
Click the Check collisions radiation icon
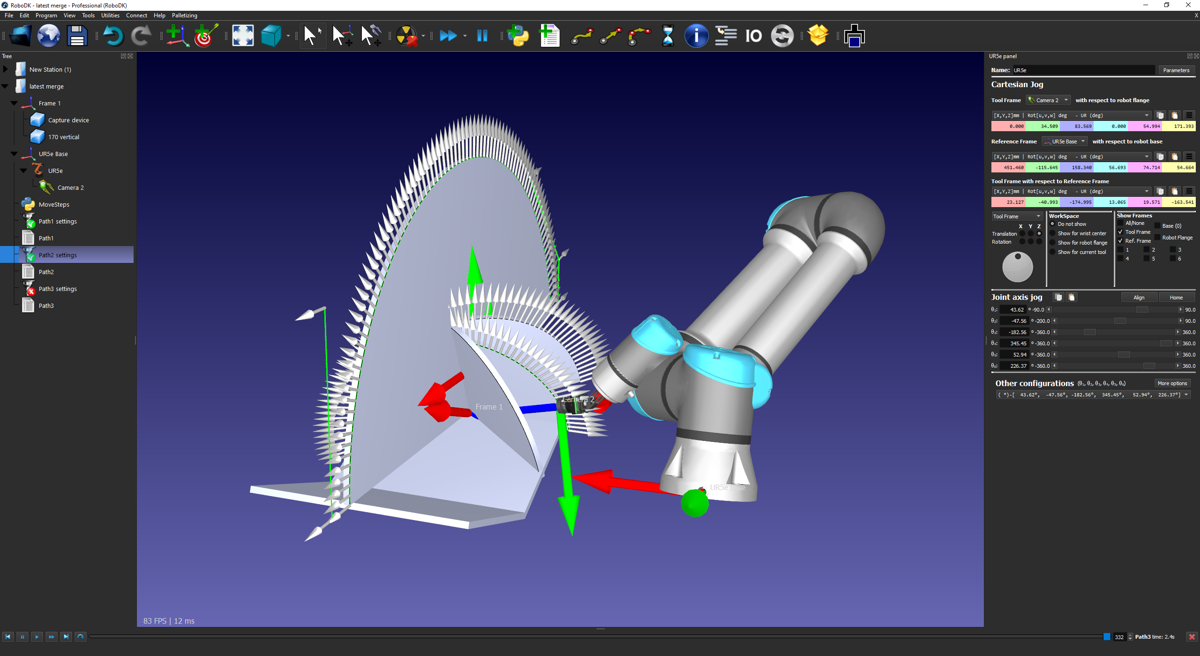tap(407, 36)
